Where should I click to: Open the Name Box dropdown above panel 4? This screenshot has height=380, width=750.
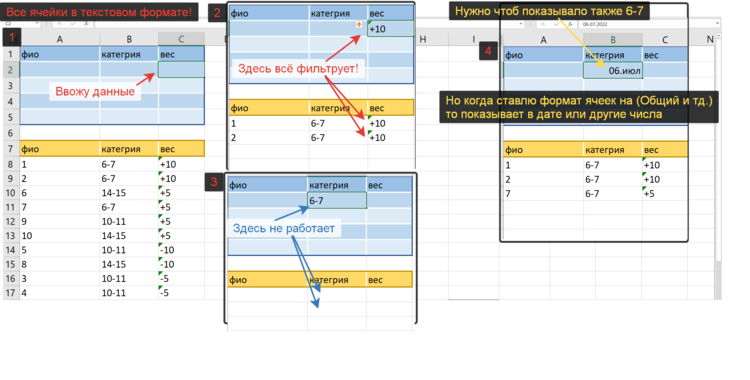point(520,24)
